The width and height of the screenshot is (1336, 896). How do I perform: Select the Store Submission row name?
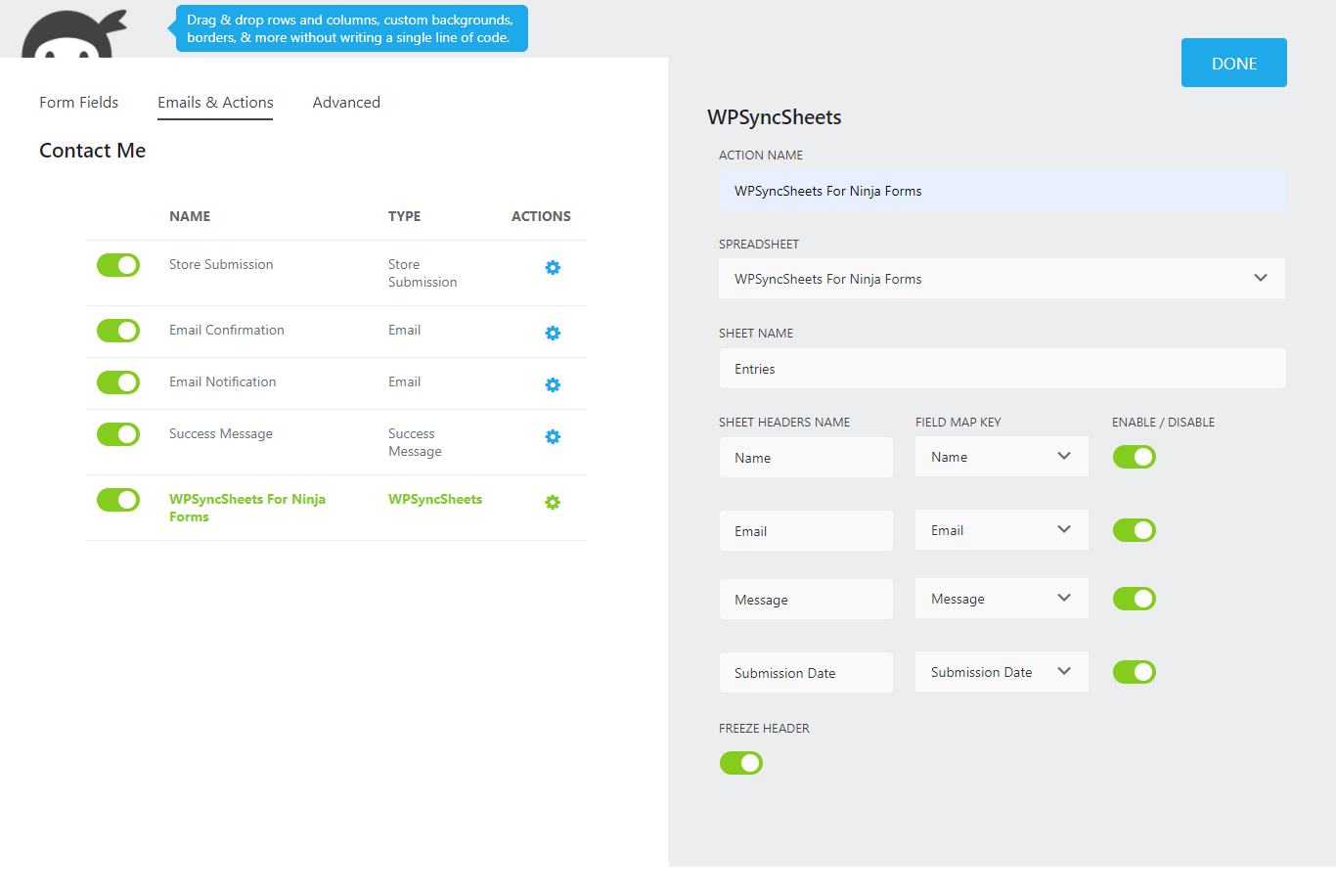[x=221, y=265]
